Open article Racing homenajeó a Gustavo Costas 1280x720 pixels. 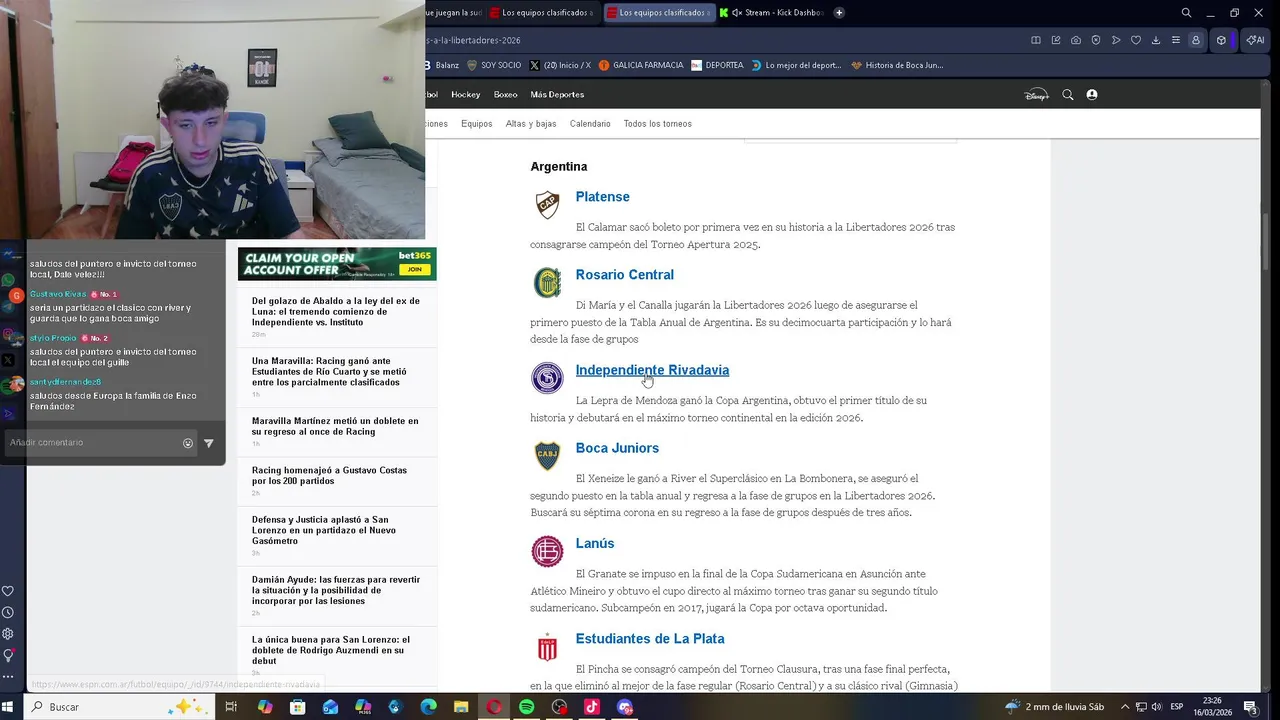tap(330, 475)
